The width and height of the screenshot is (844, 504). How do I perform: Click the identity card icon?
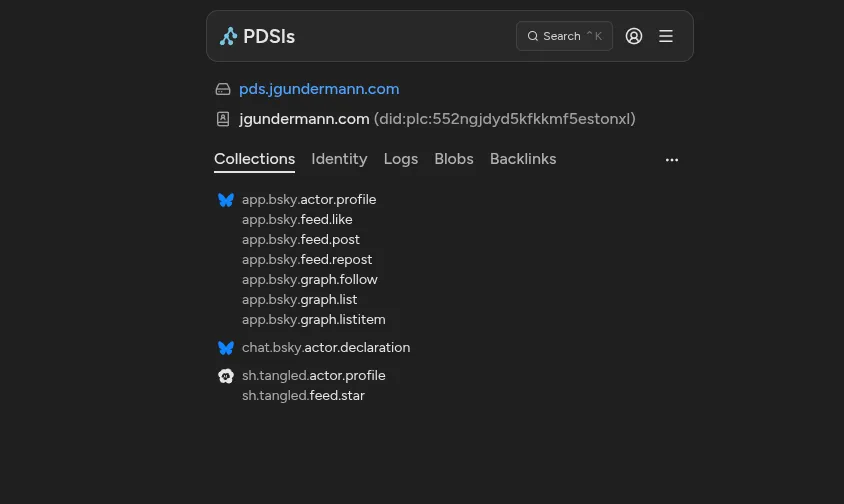tap(223, 119)
